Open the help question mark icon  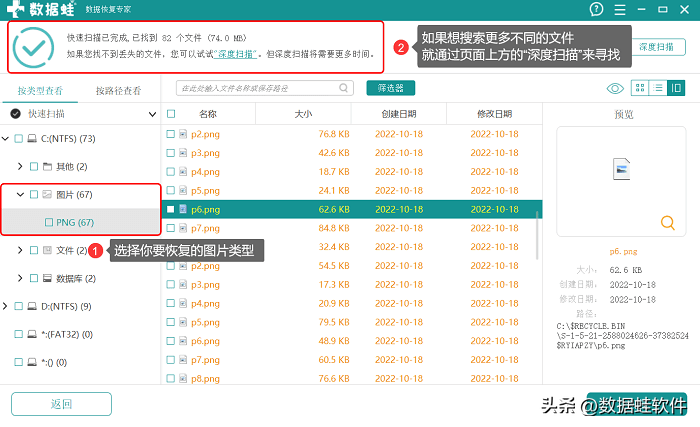point(597,10)
